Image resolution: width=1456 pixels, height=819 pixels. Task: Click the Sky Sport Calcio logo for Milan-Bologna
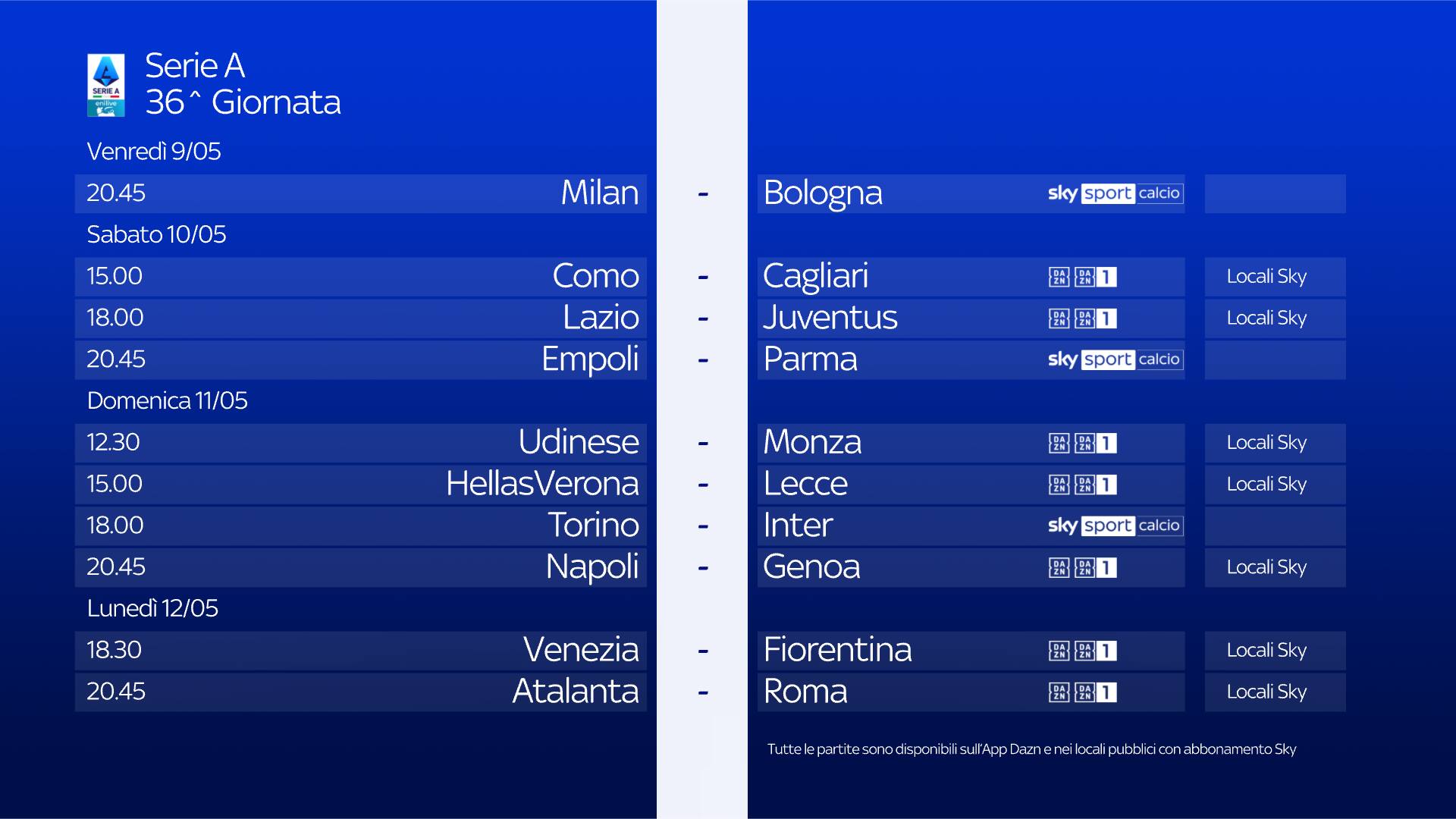1114,193
